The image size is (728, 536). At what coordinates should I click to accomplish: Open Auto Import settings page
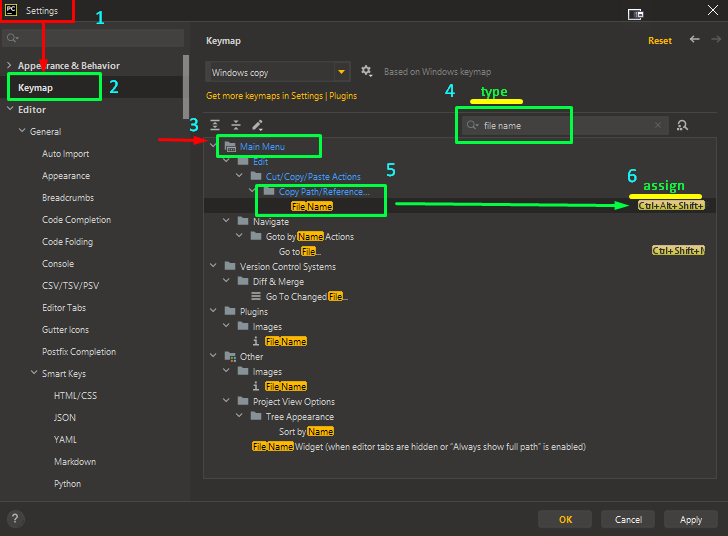coord(65,154)
